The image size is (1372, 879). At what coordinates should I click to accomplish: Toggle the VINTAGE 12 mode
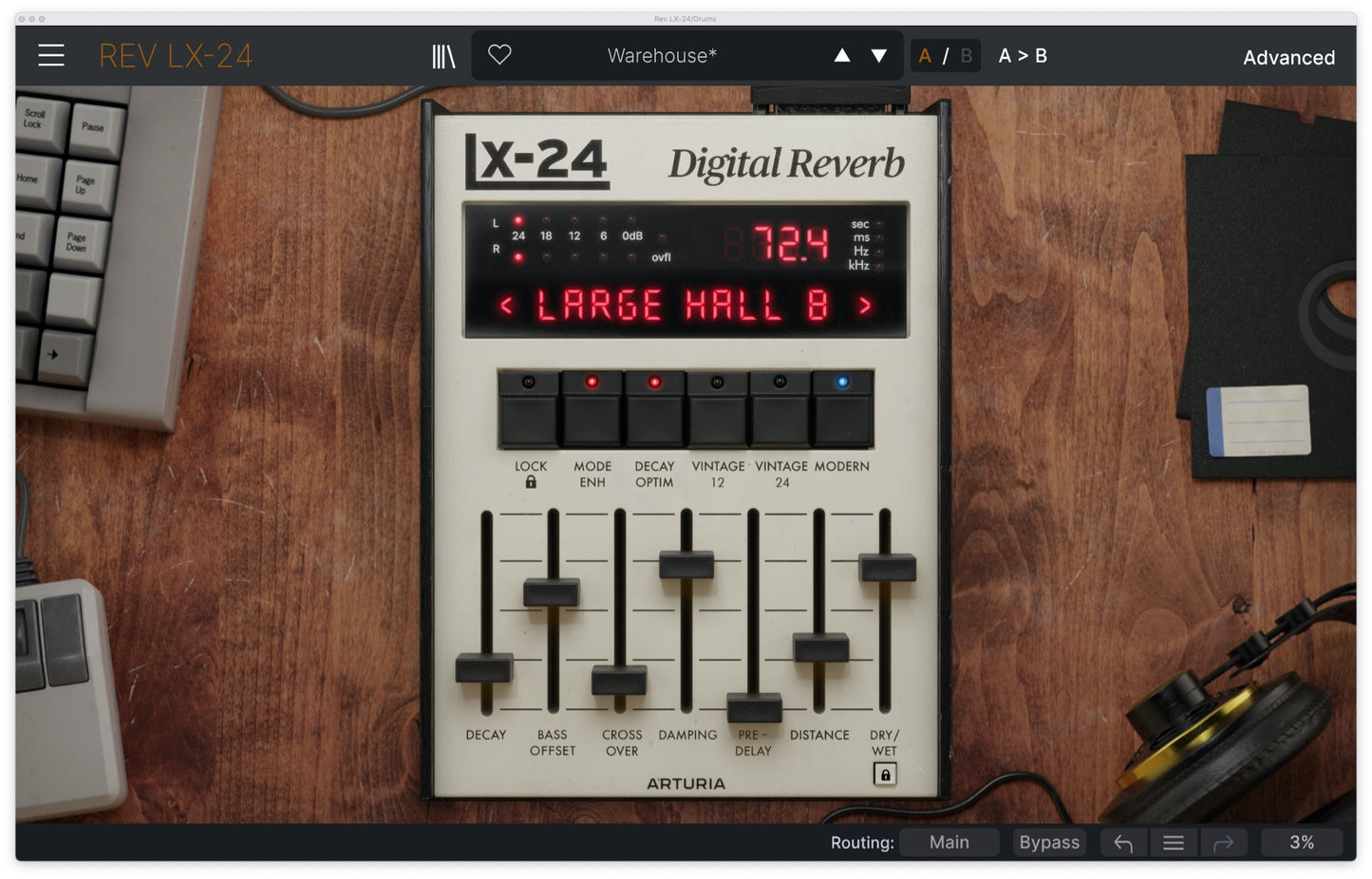point(718,410)
